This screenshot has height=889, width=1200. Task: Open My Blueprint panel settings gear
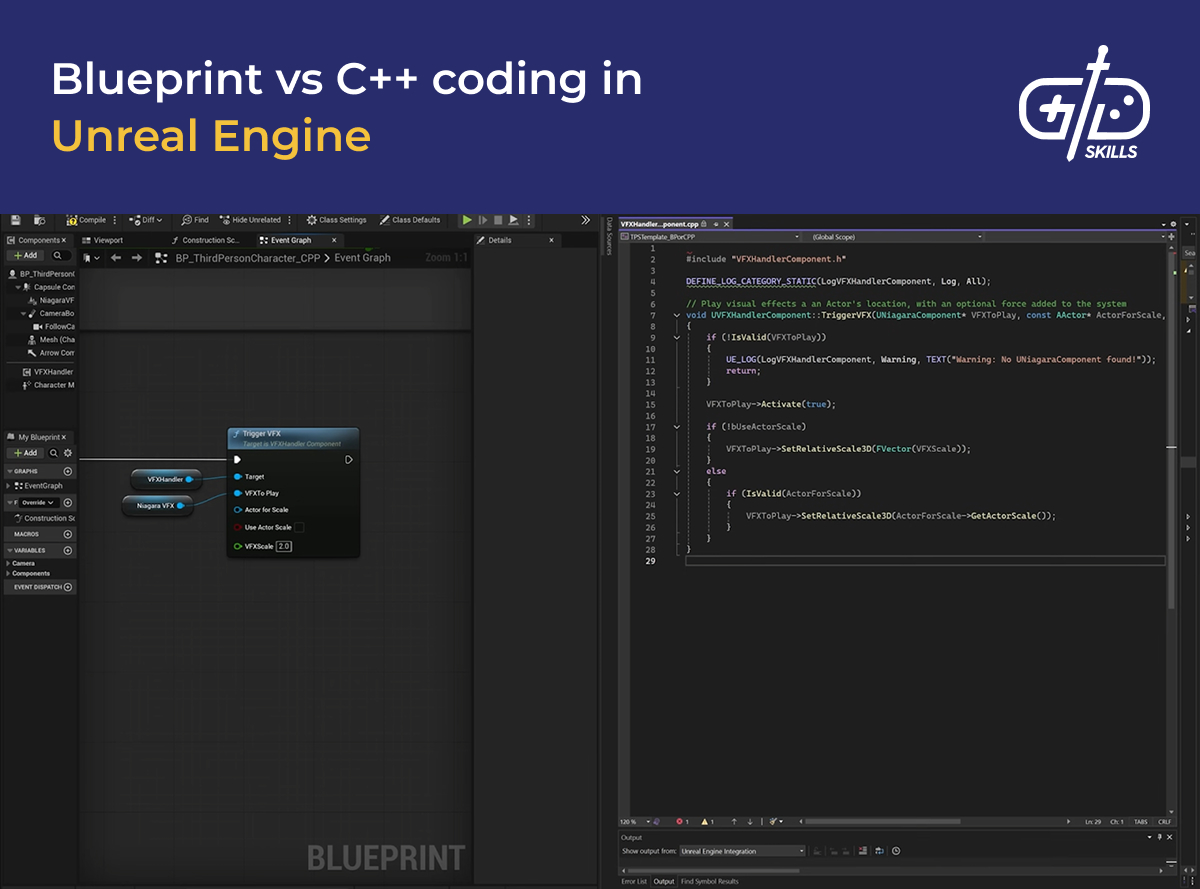pos(67,453)
